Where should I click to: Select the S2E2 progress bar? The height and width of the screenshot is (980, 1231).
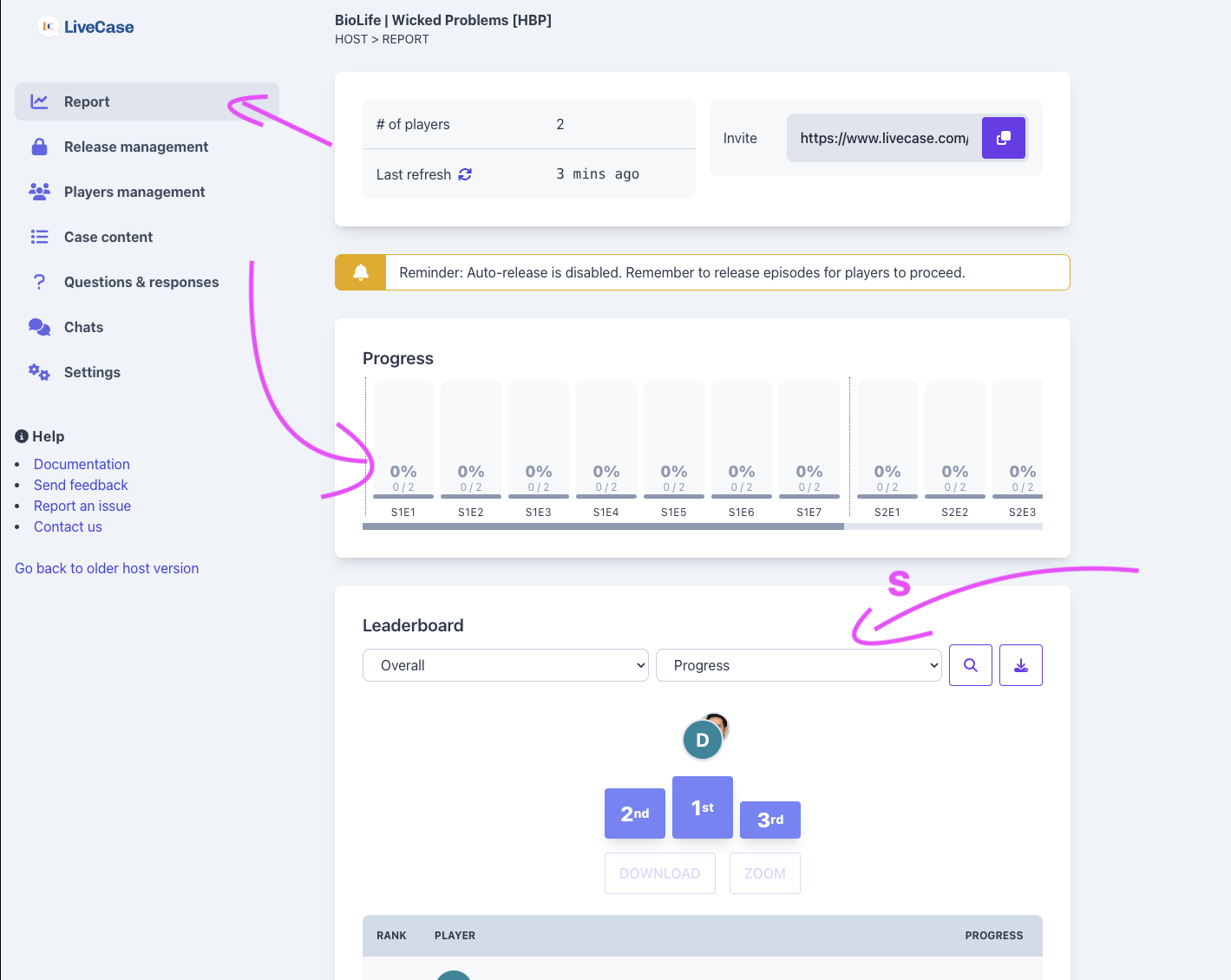(x=955, y=440)
